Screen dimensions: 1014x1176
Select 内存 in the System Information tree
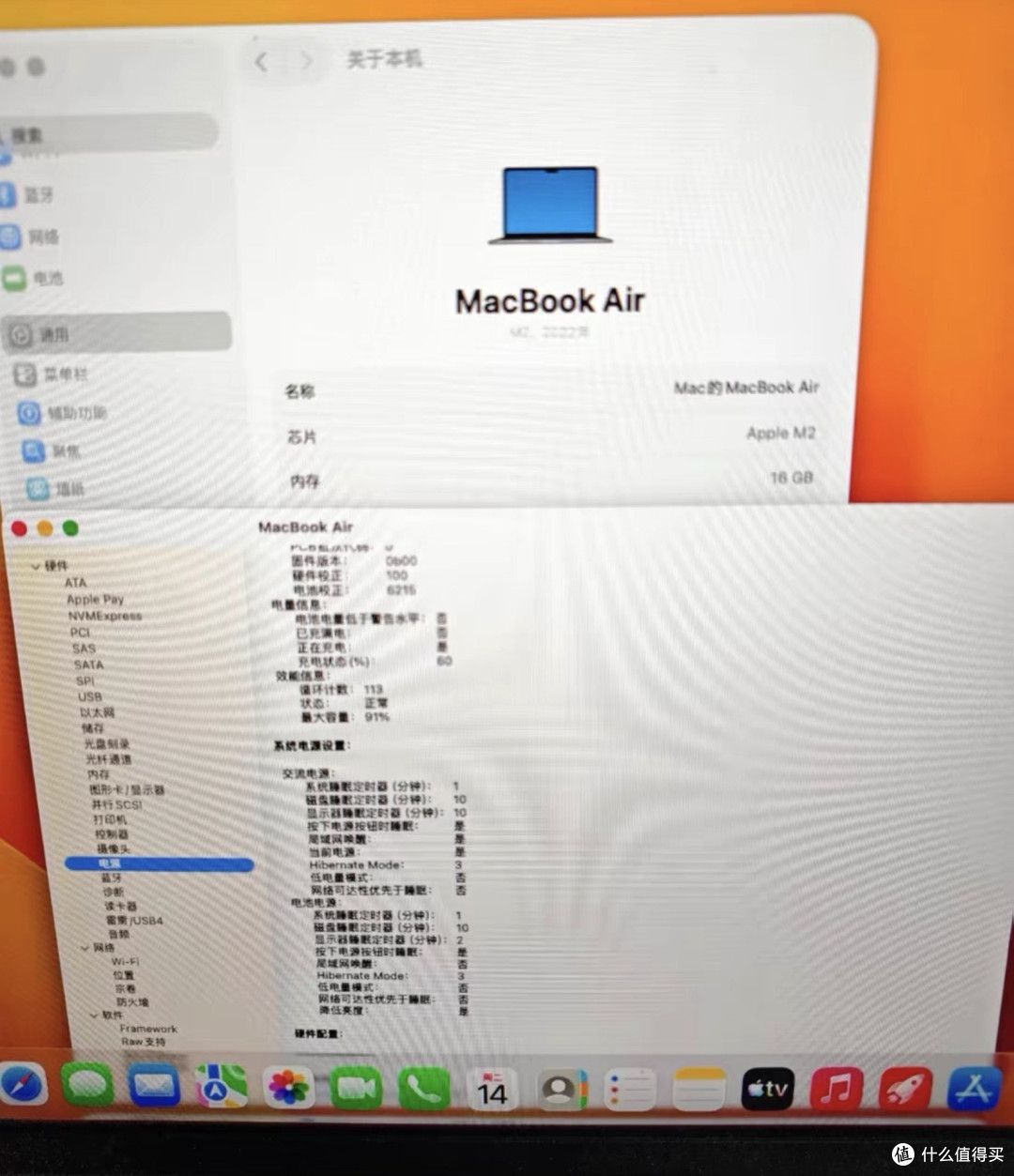coord(99,775)
